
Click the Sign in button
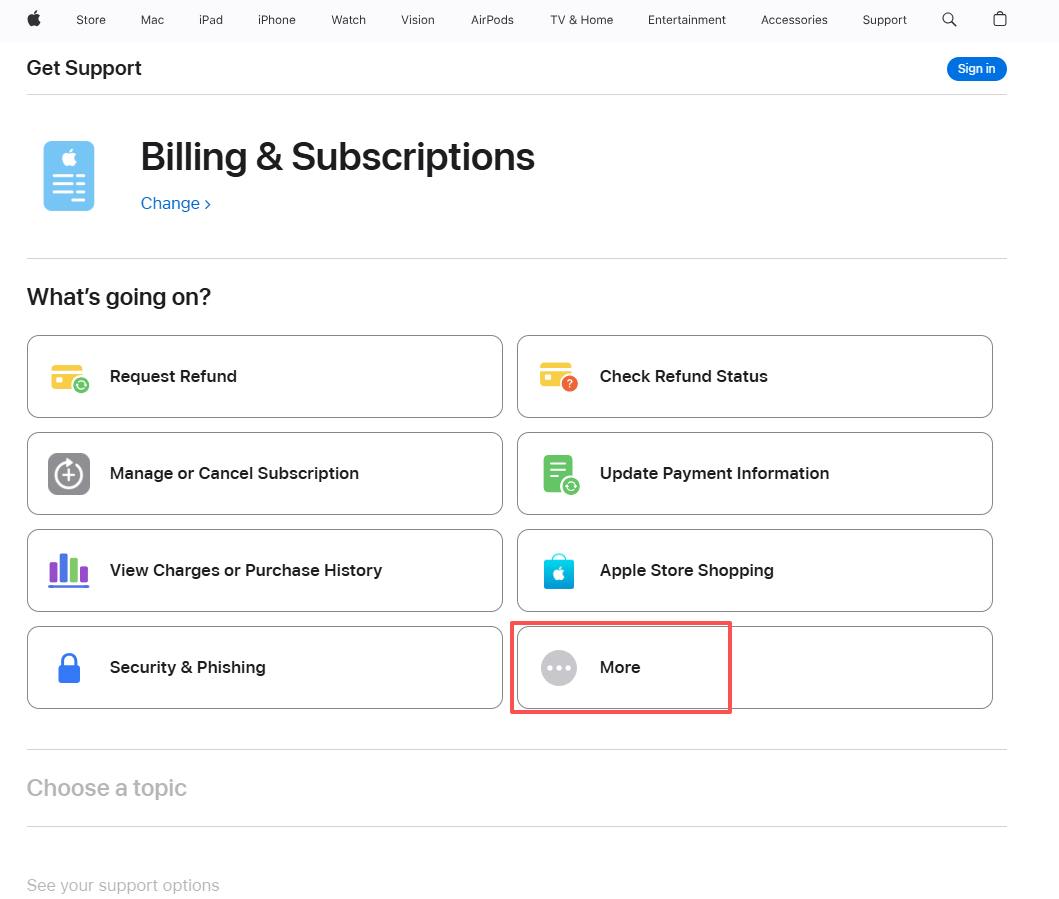tap(977, 69)
